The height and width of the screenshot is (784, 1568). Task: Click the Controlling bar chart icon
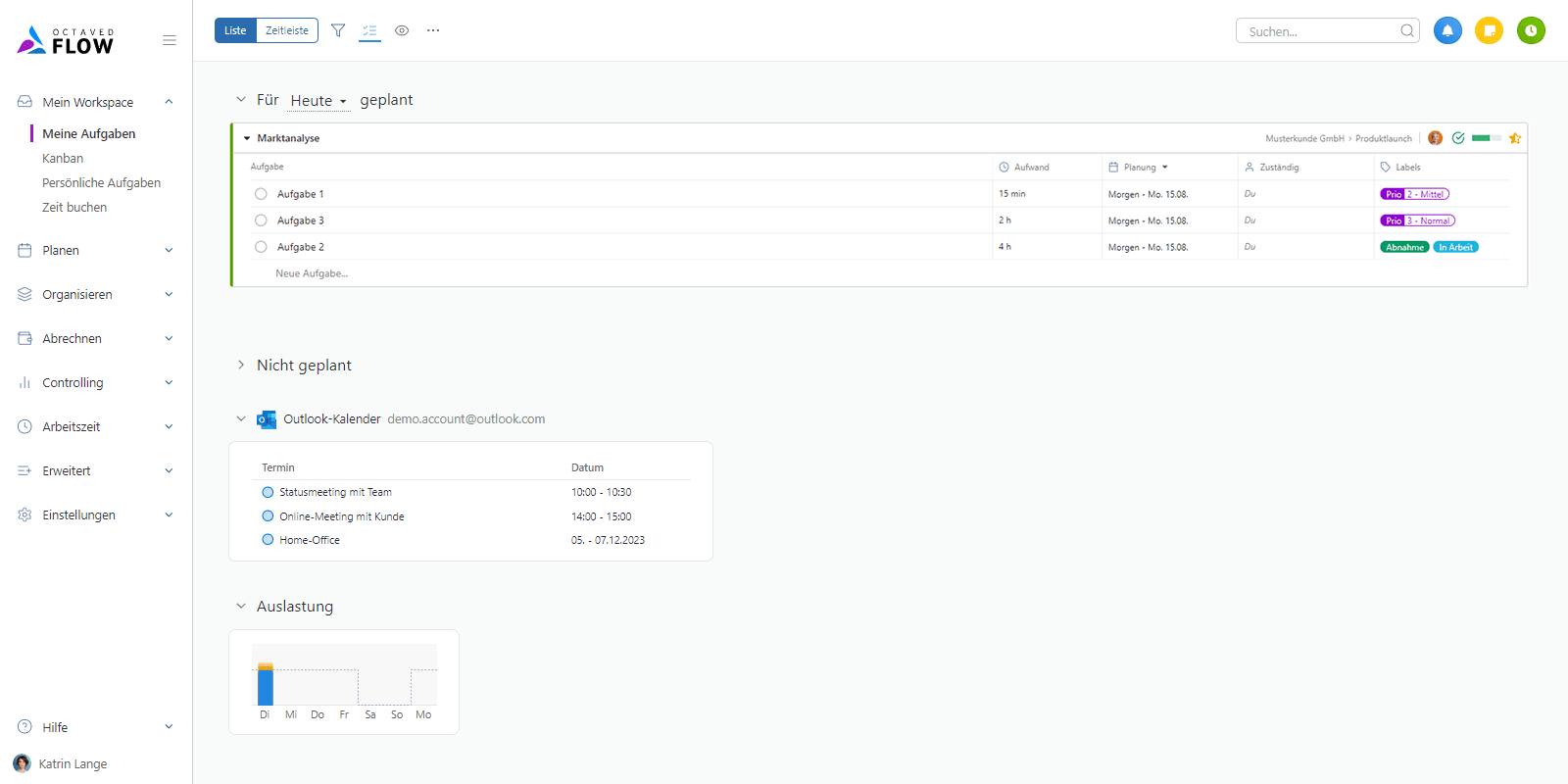click(24, 382)
